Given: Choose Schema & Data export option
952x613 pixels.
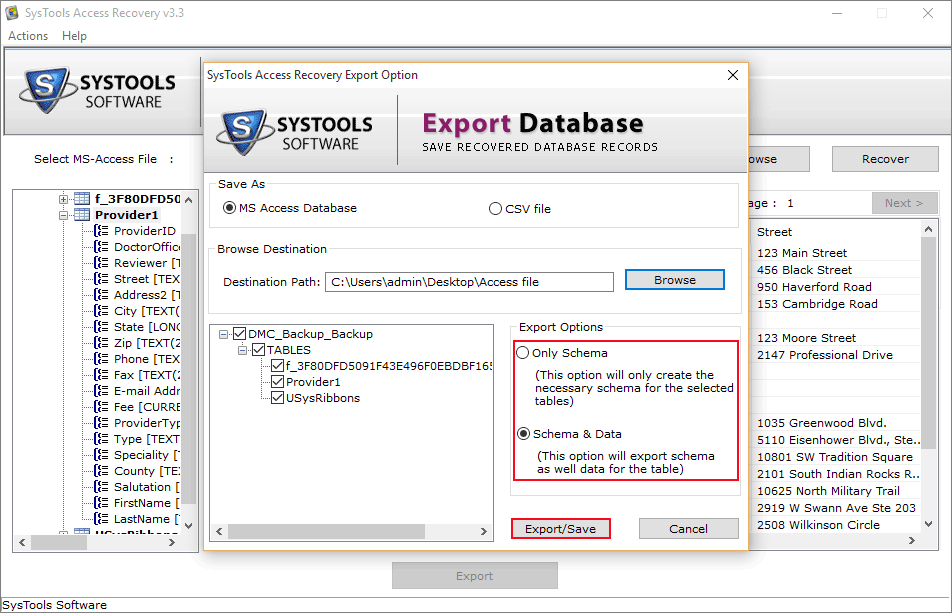Looking at the screenshot, I should (523, 434).
